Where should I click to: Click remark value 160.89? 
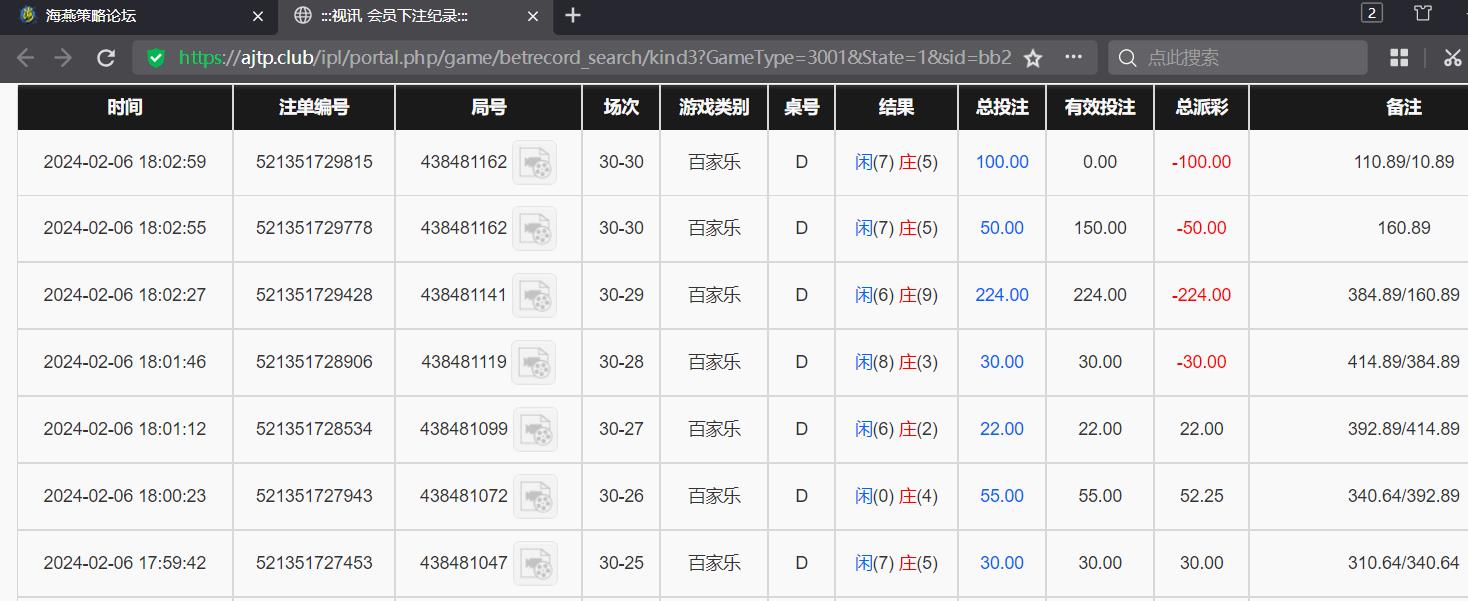coord(1404,228)
